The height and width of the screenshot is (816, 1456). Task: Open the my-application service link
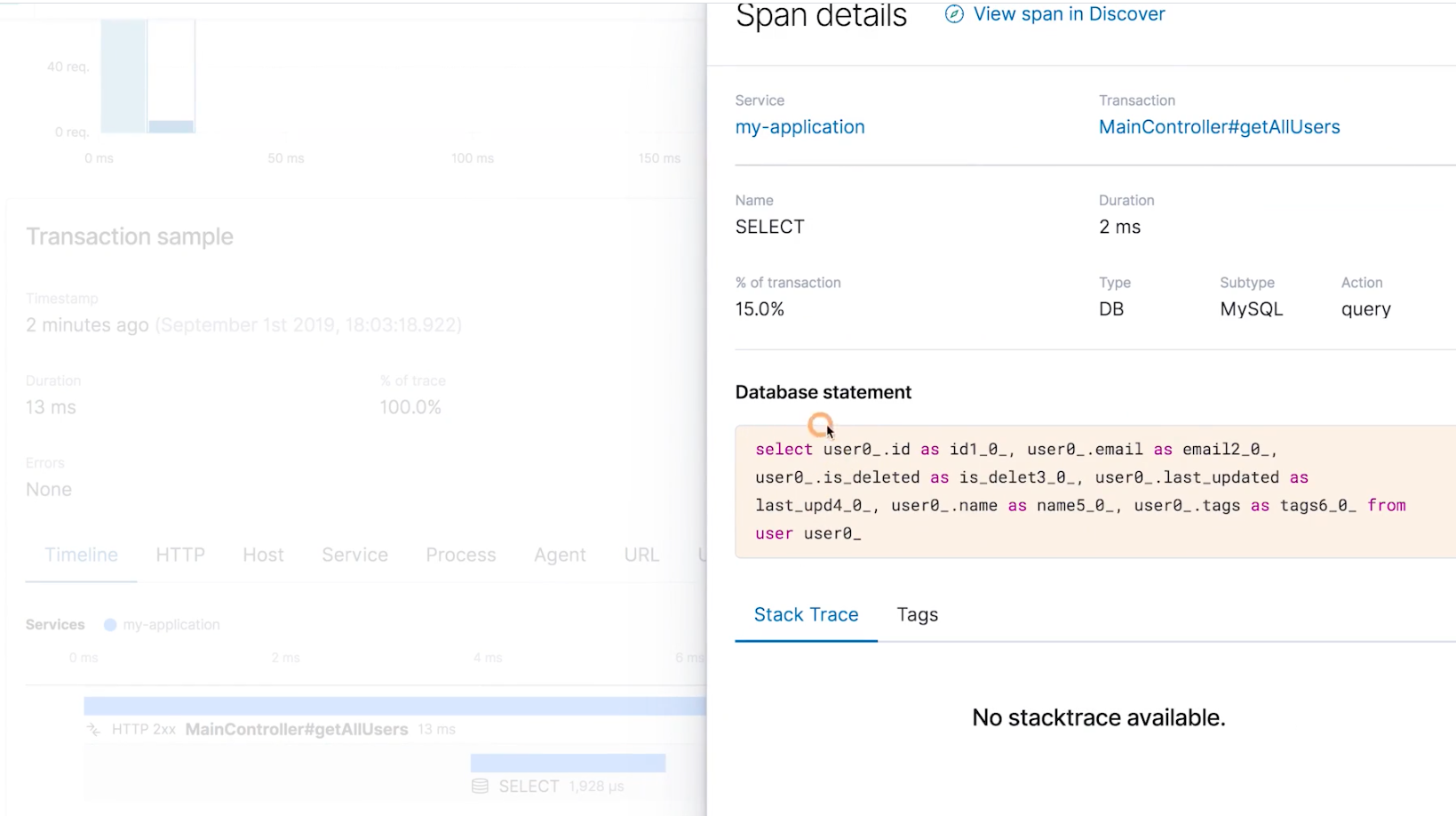pyautogui.click(x=800, y=127)
